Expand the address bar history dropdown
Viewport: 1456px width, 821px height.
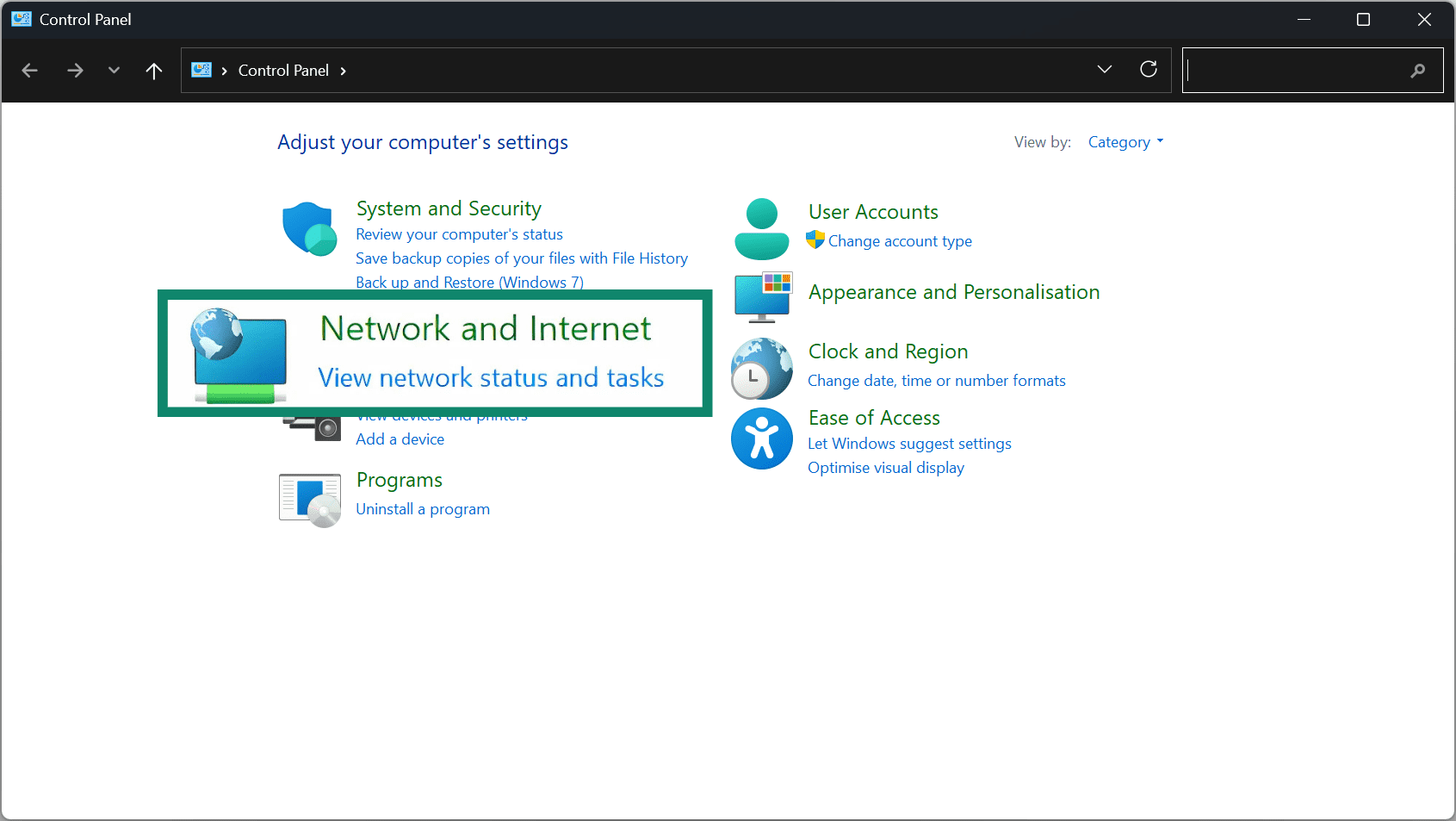1105,69
